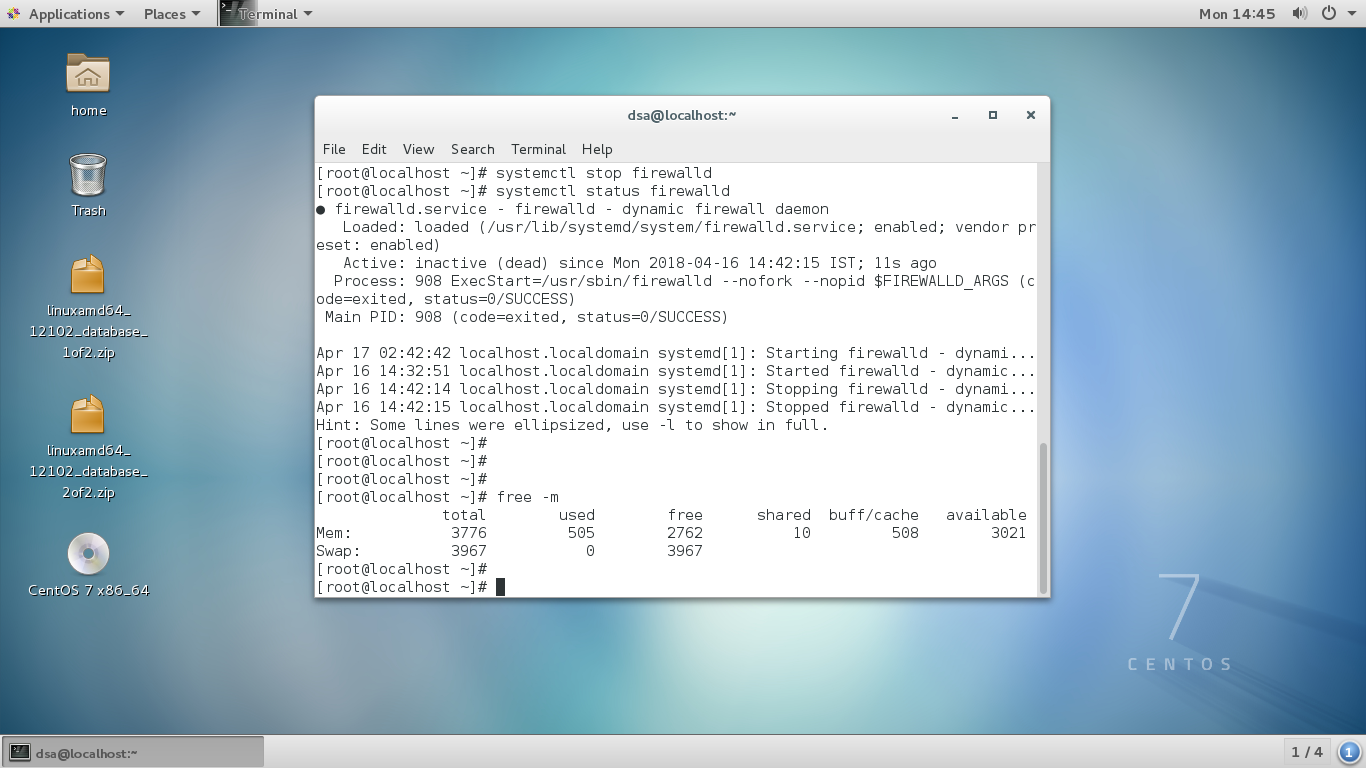Image resolution: width=1366 pixels, height=768 pixels.
Task: Open the Edit menu in terminal
Action: click(x=374, y=149)
